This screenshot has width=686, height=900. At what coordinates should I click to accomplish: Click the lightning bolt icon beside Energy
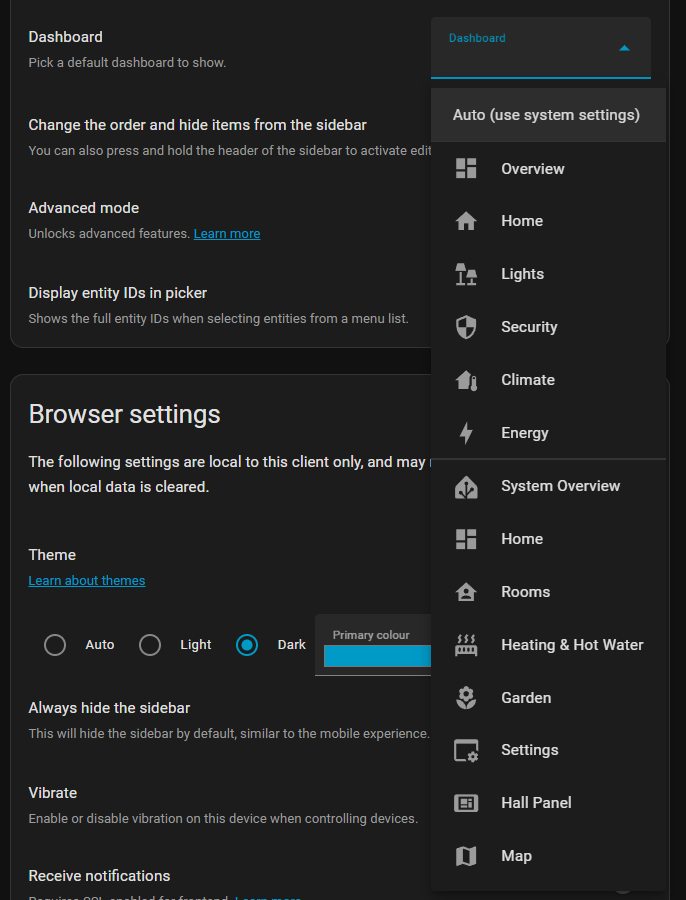pyautogui.click(x=466, y=433)
